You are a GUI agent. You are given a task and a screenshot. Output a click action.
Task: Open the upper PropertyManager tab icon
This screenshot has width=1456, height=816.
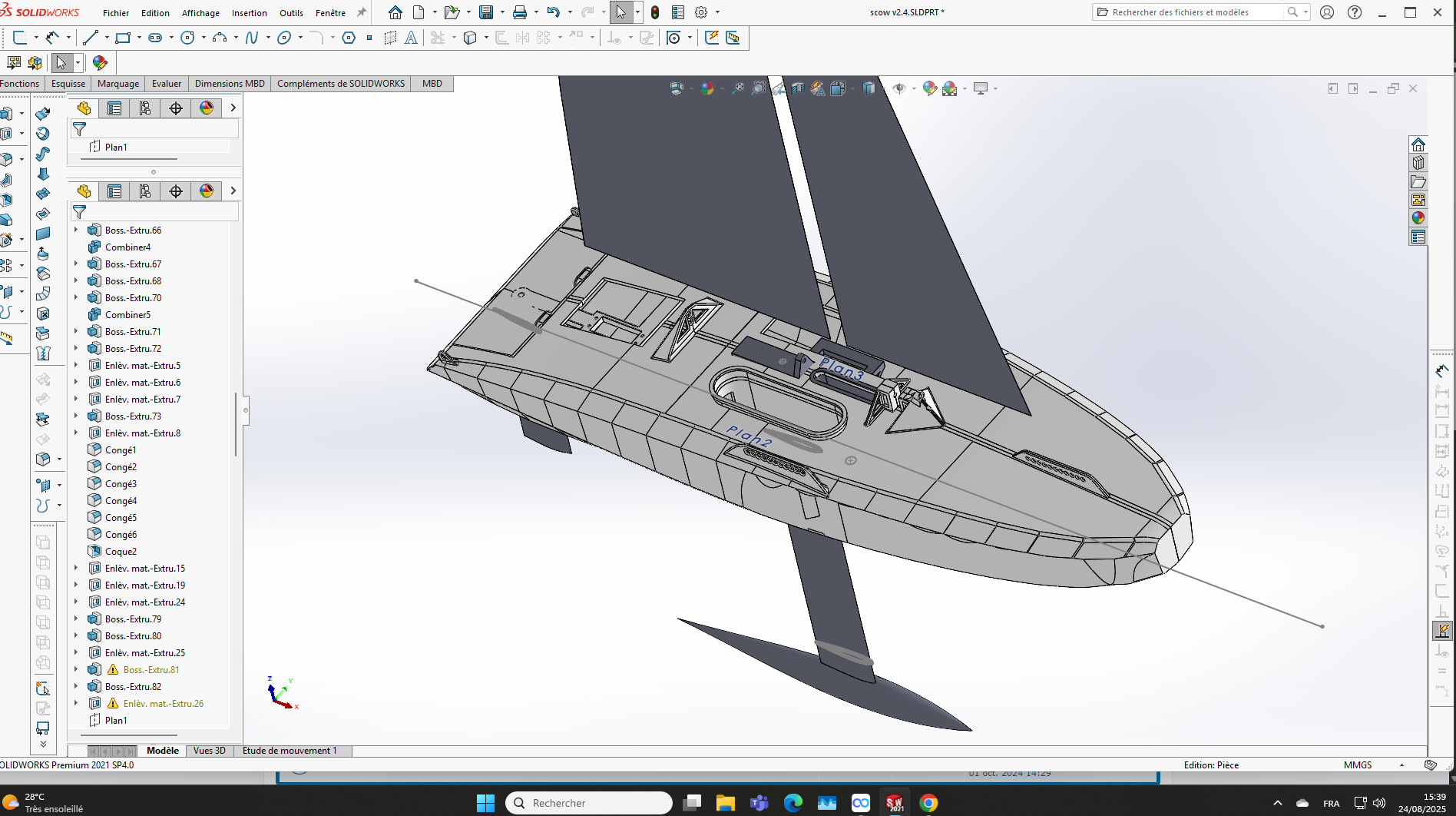(114, 108)
